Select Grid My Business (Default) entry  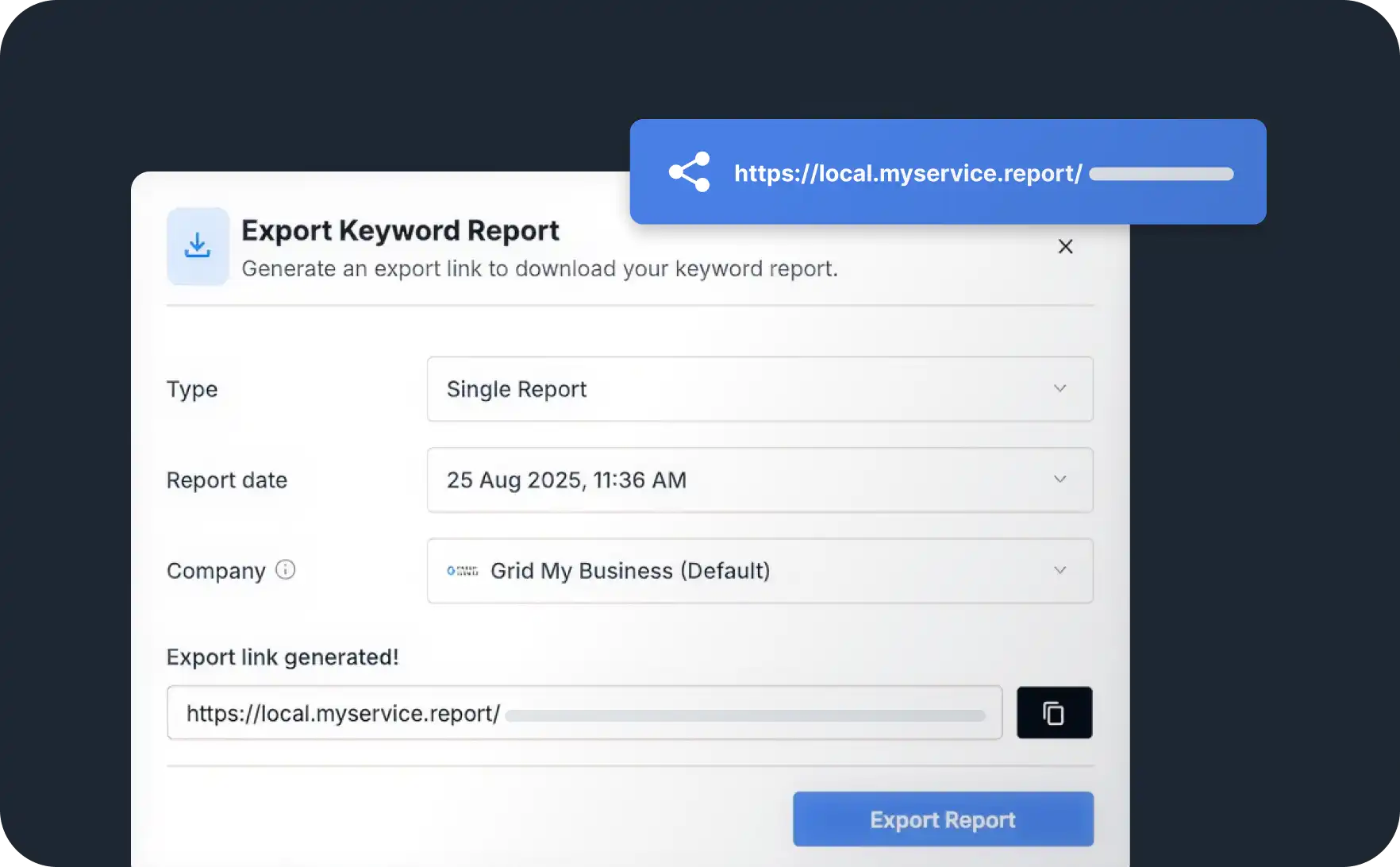(629, 570)
